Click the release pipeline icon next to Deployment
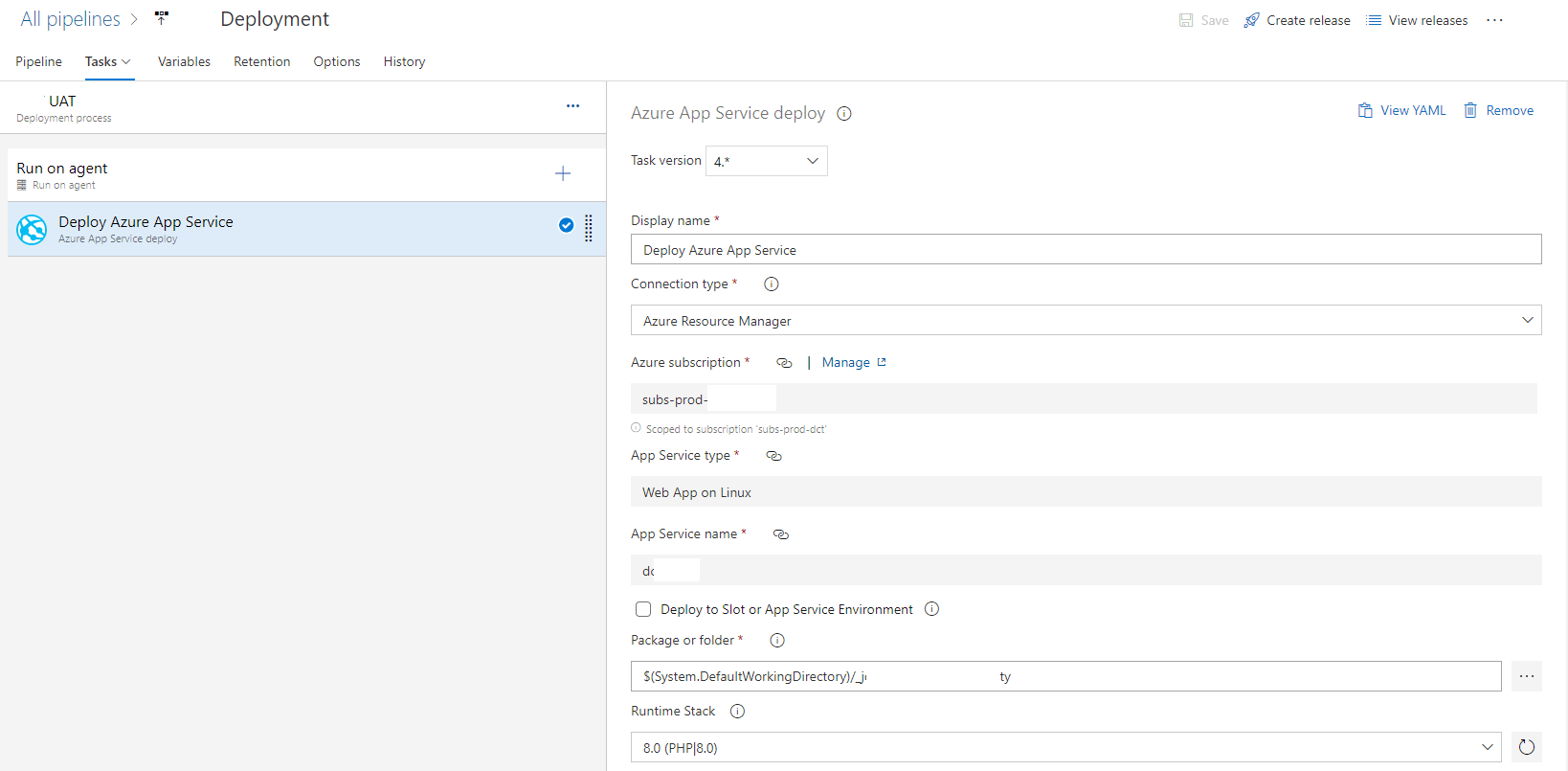Screen dimensions: 1568x771 click(161, 18)
